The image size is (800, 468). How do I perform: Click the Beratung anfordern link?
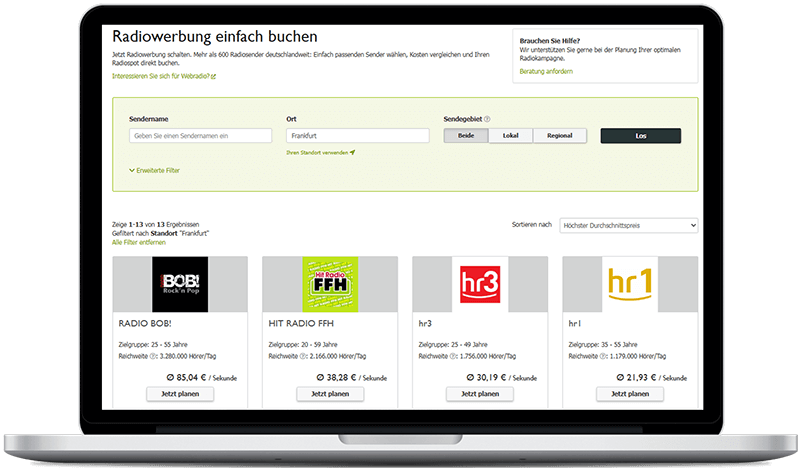[x=547, y=71]
